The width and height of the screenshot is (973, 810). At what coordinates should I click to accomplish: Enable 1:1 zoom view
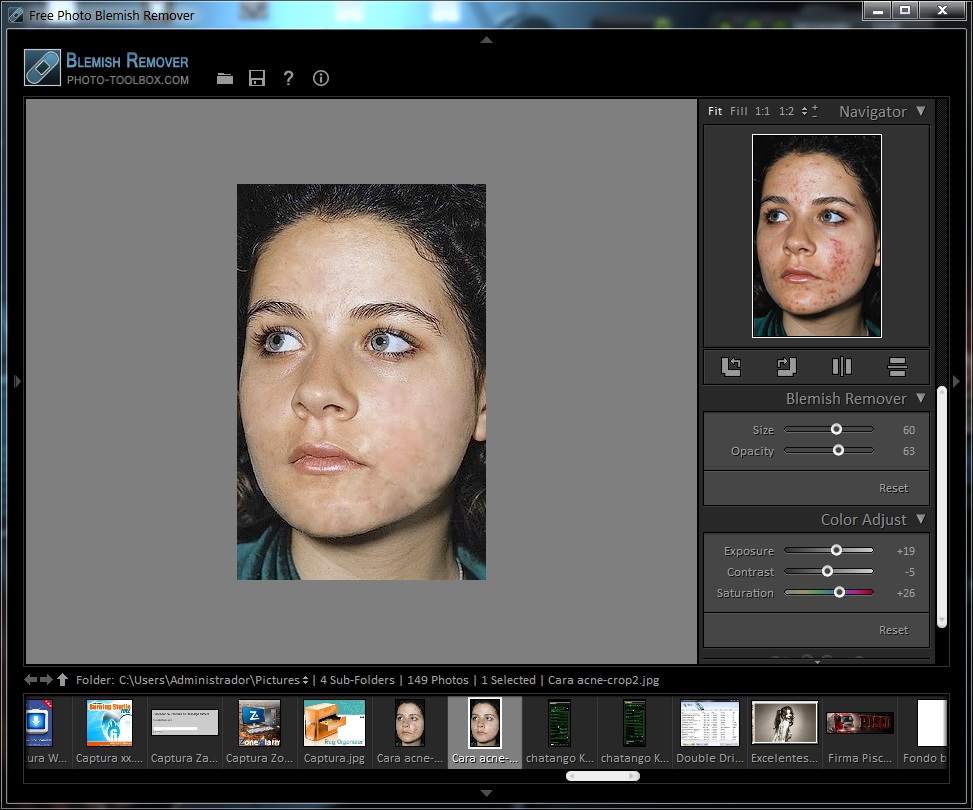[x=762, y=111]
